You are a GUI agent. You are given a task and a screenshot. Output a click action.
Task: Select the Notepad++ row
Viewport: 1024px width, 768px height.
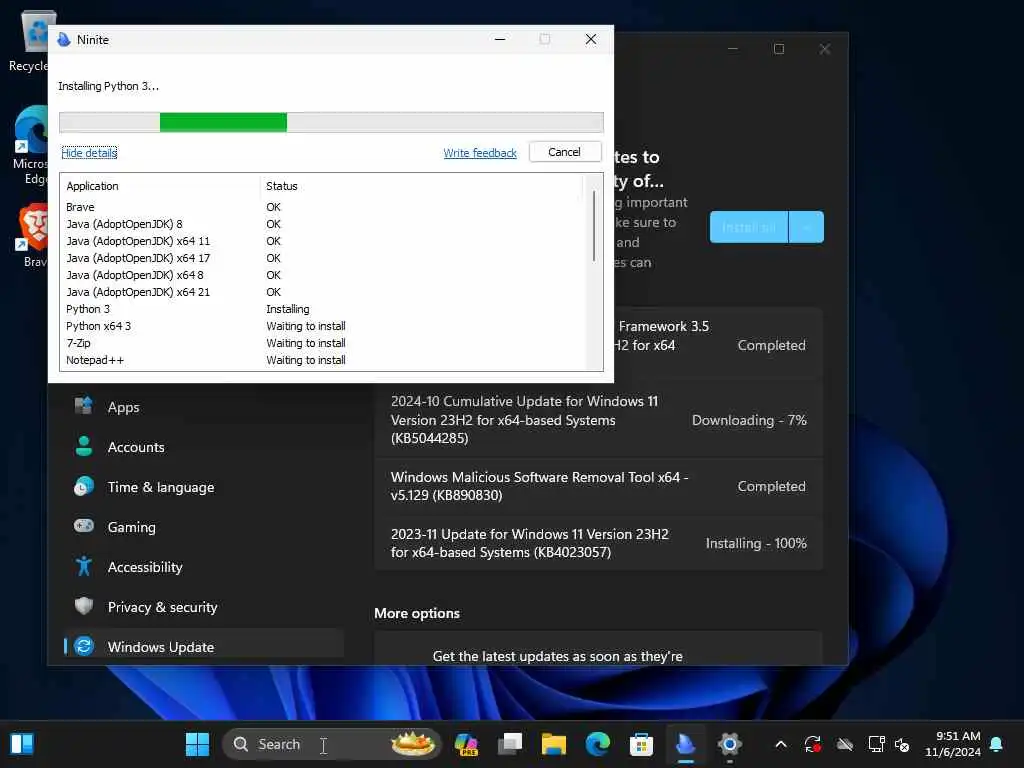(x=325, y=360)
